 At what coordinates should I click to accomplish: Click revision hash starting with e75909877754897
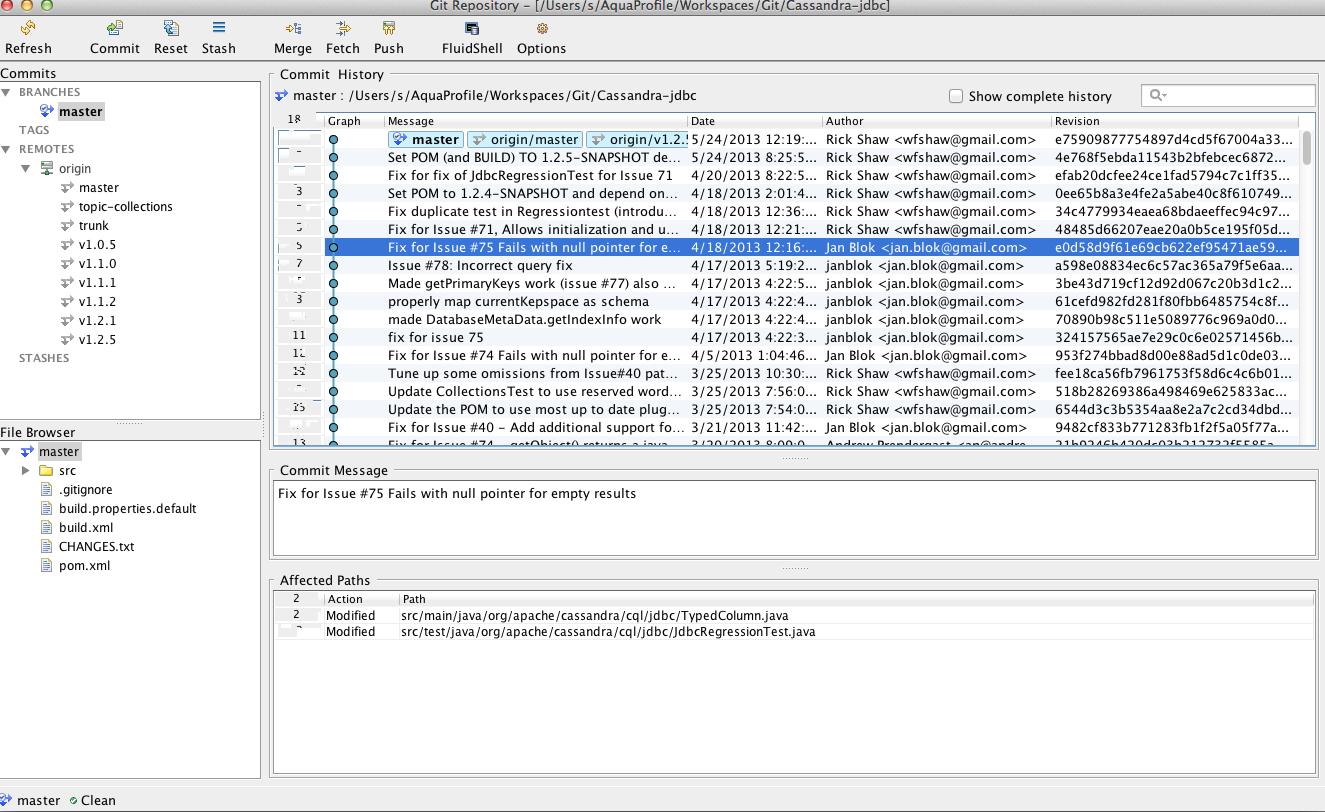1174,140
